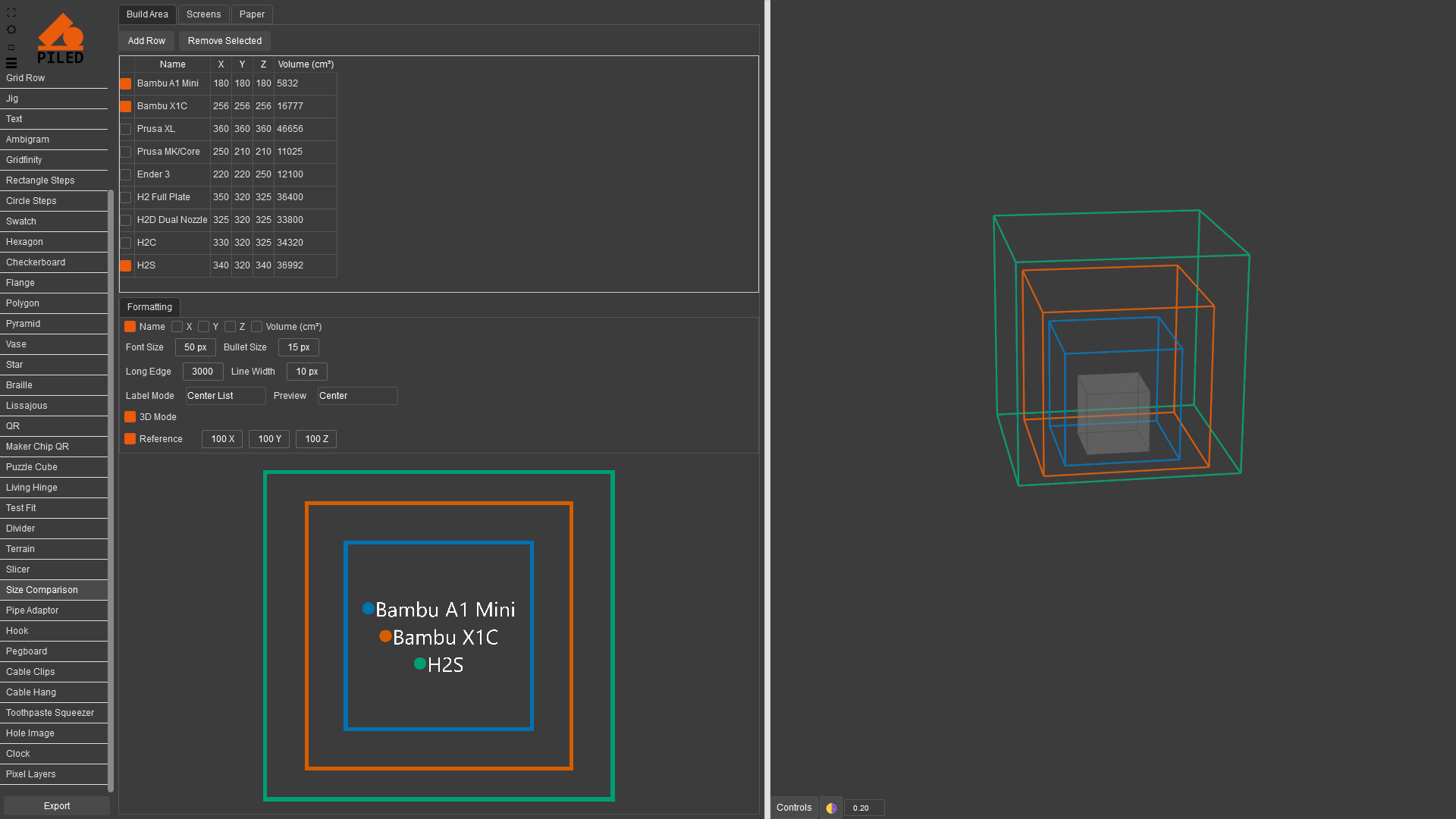Image resolution: width=1456 pixels, height=819 pixels.
Task: Click the sun brightness icon
Action: pyautogui.click(x=11, y=30)
